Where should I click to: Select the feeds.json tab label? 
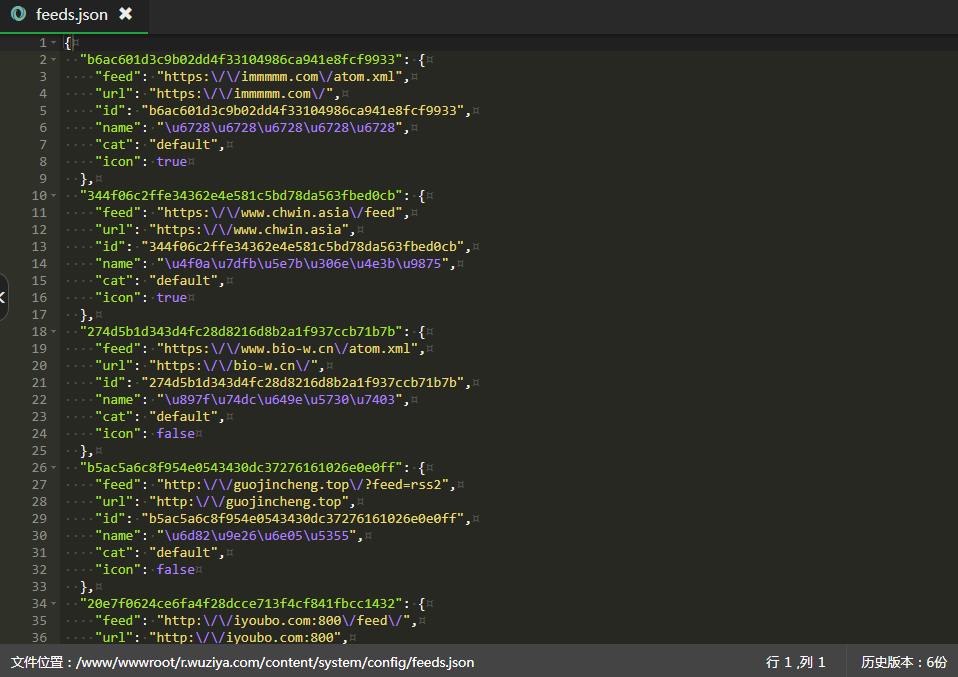click(x=71, y=14)
